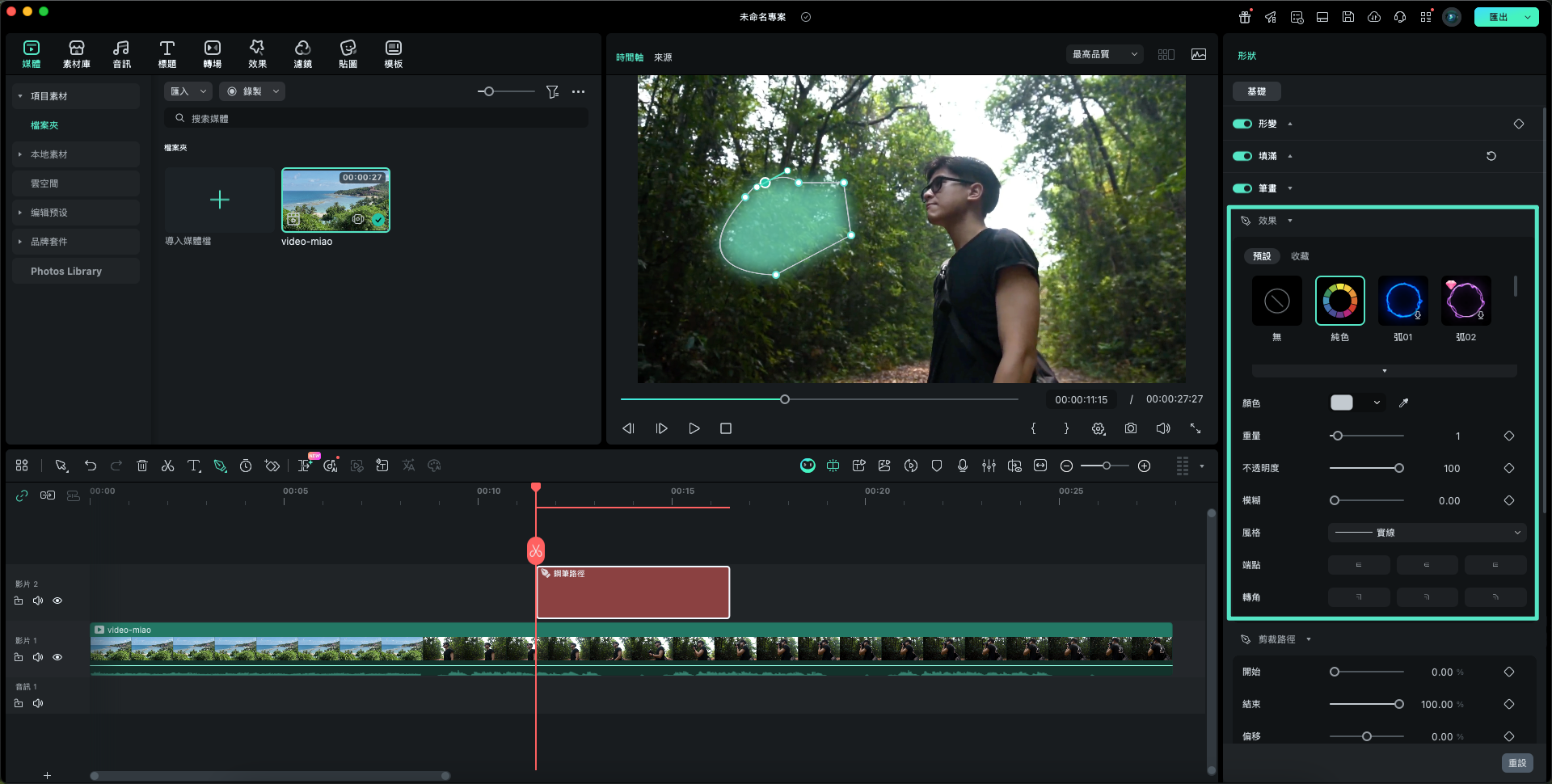This screenshot has width=1552, height=784.
Task: Toggle the 形變 transform switch off
Action: point(1242,124)
